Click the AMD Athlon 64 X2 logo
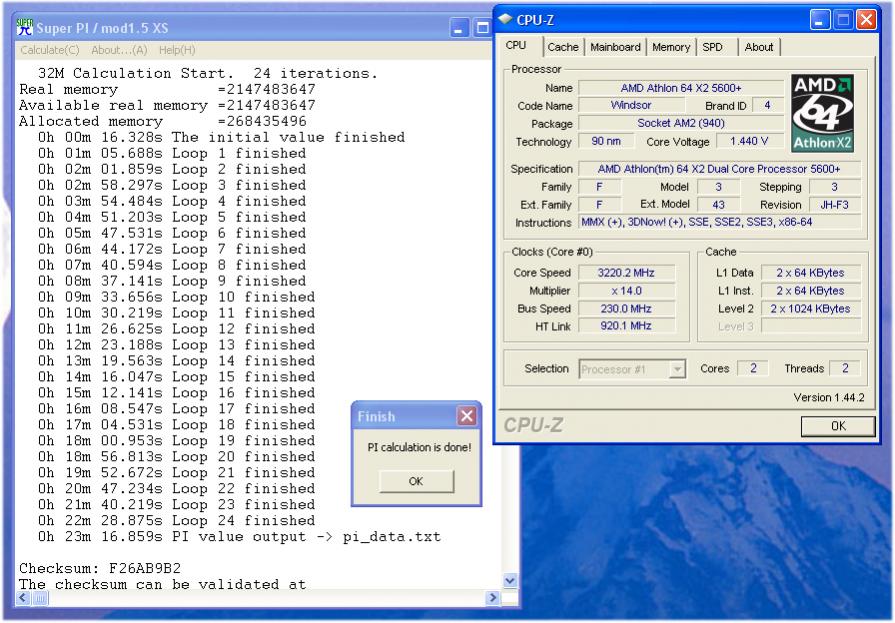 (823, 113)
